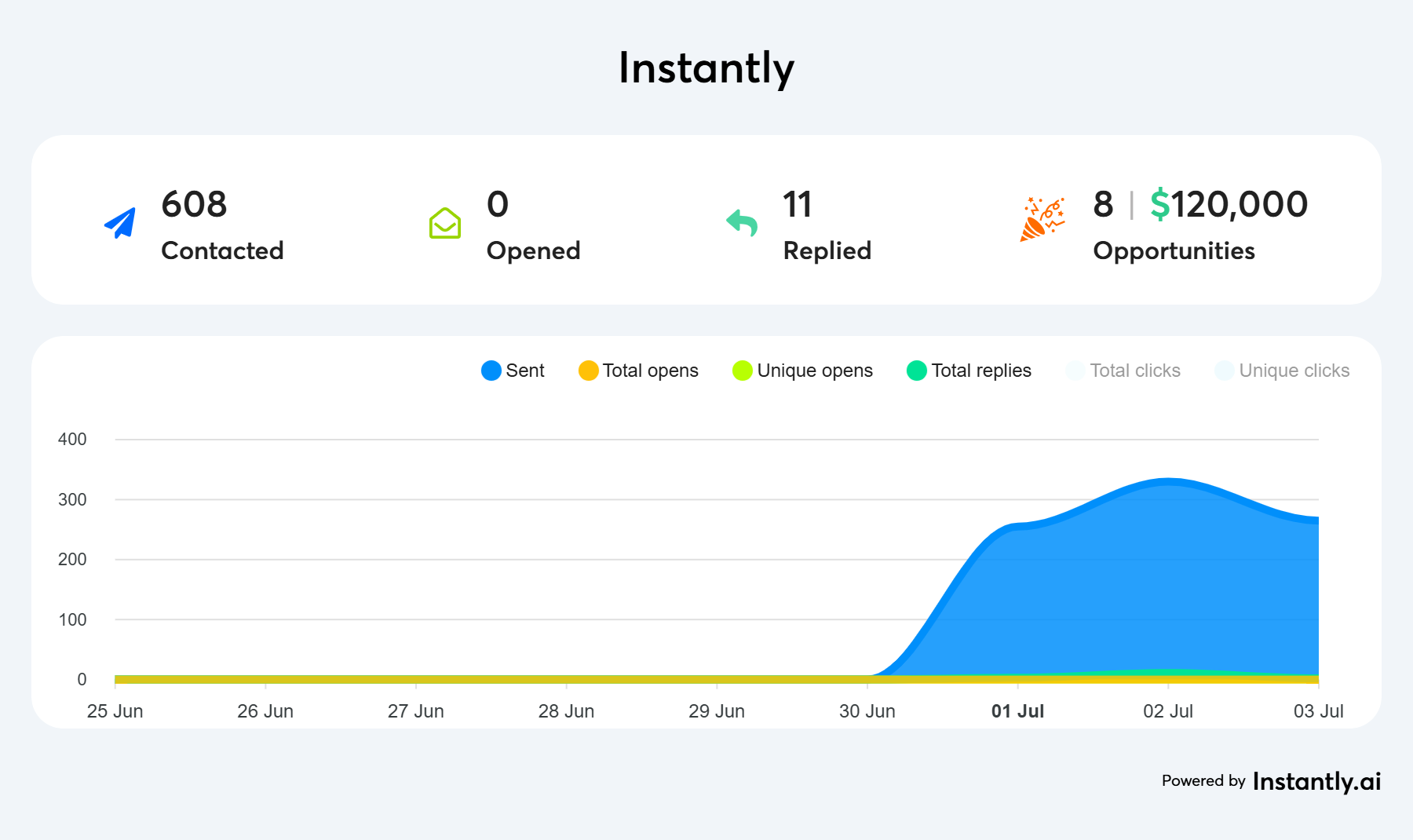Image resolution: width=1413 pixels, height=840 pixels.
Task: Click the 11 Replied count
Action: point(797,205)
